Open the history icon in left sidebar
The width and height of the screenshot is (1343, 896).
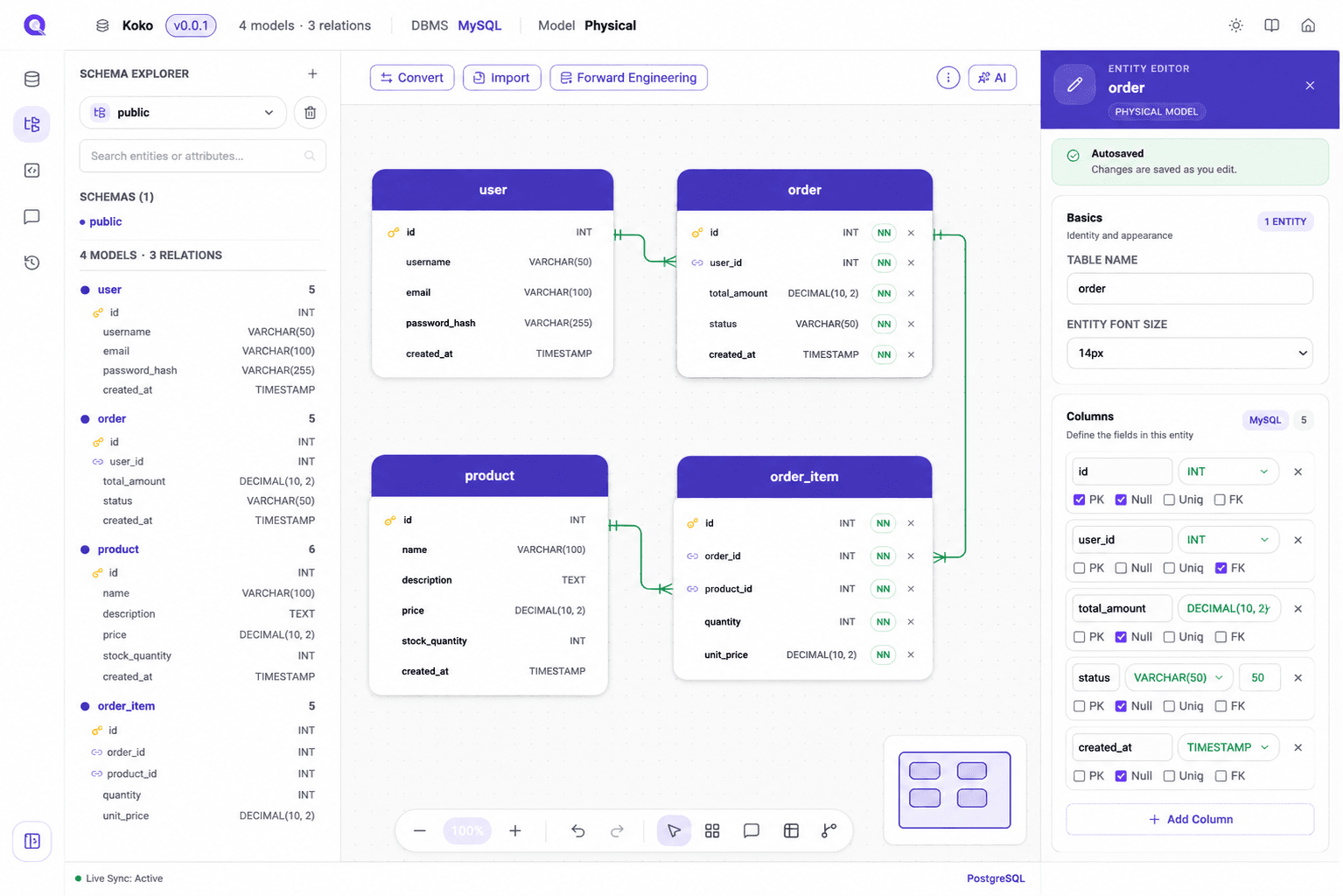click(32, 262)
